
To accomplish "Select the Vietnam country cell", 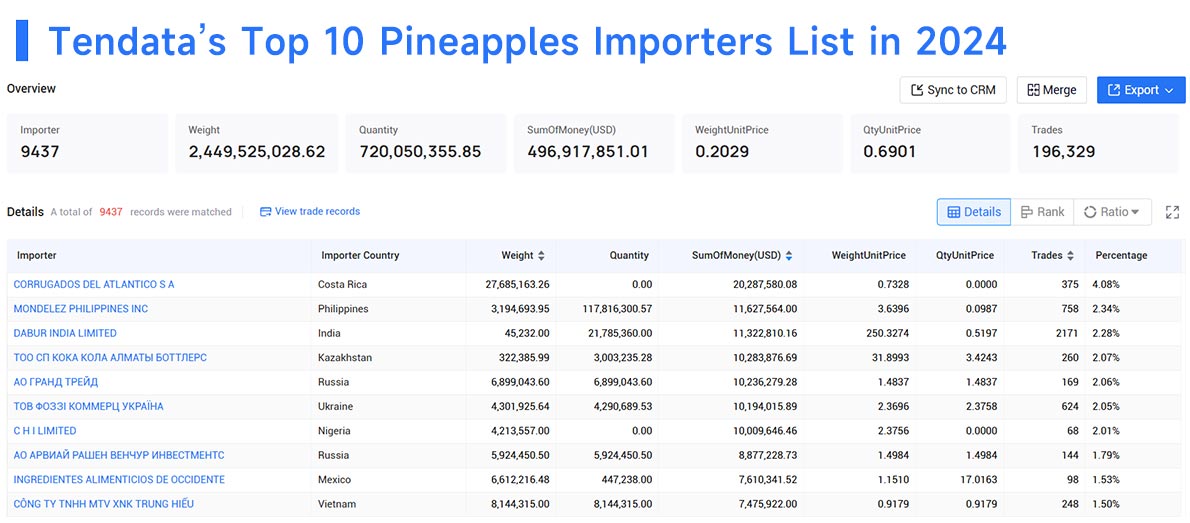I will pos(337,503).
